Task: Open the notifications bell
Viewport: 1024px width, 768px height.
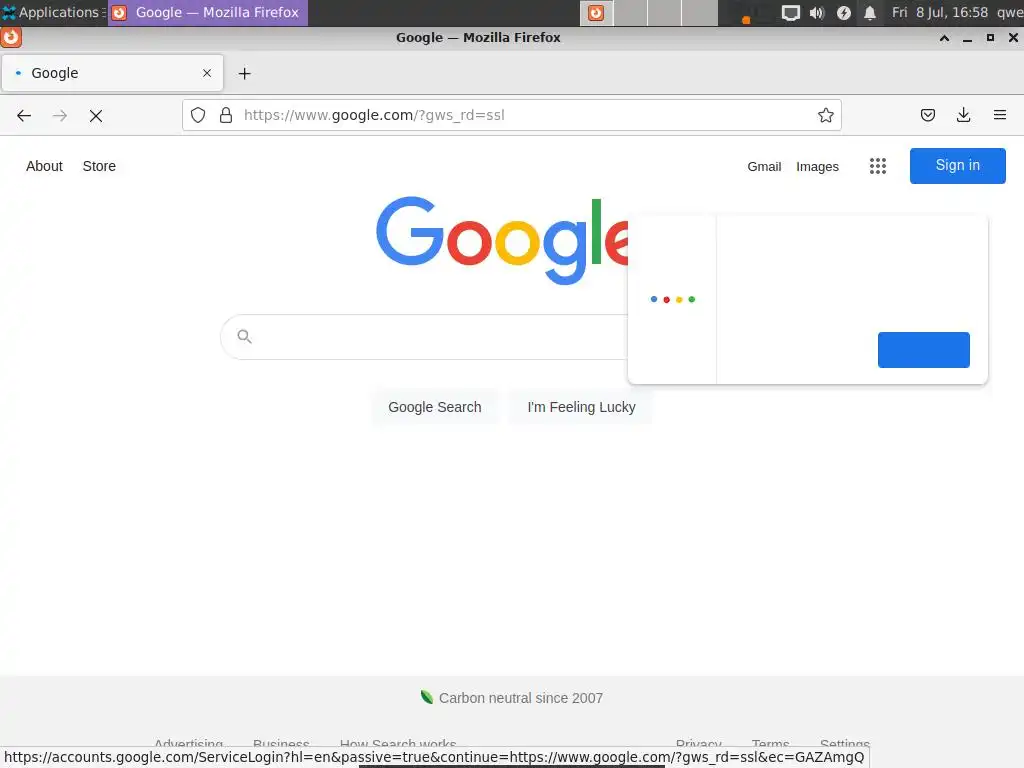Action: 870,13
